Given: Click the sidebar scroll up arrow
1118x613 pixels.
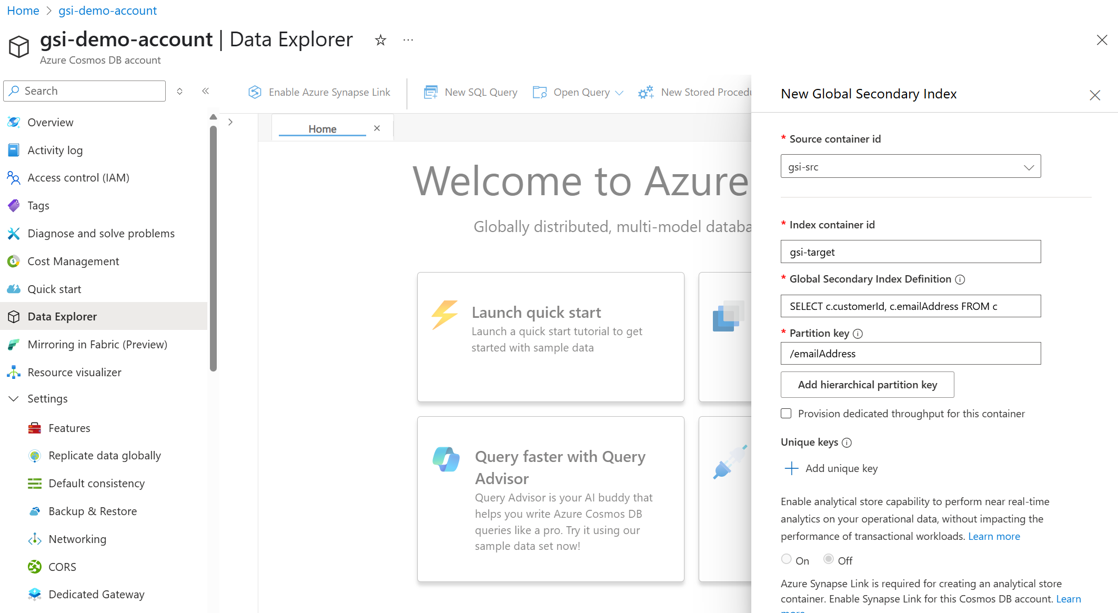Looking at the screenshot, I should click(x=213, y=117).
